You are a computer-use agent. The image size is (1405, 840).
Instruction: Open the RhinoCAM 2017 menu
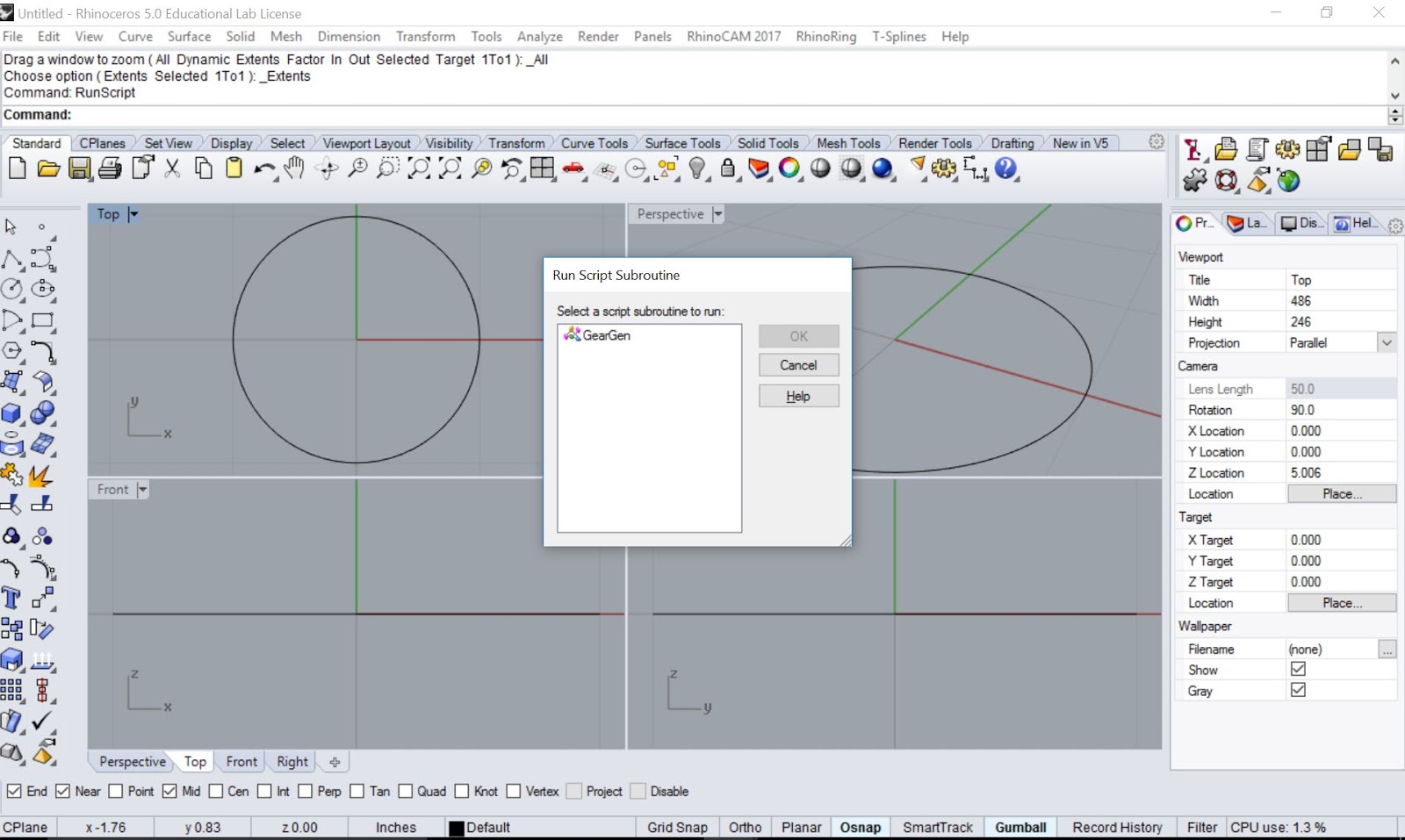click(733, 36)
